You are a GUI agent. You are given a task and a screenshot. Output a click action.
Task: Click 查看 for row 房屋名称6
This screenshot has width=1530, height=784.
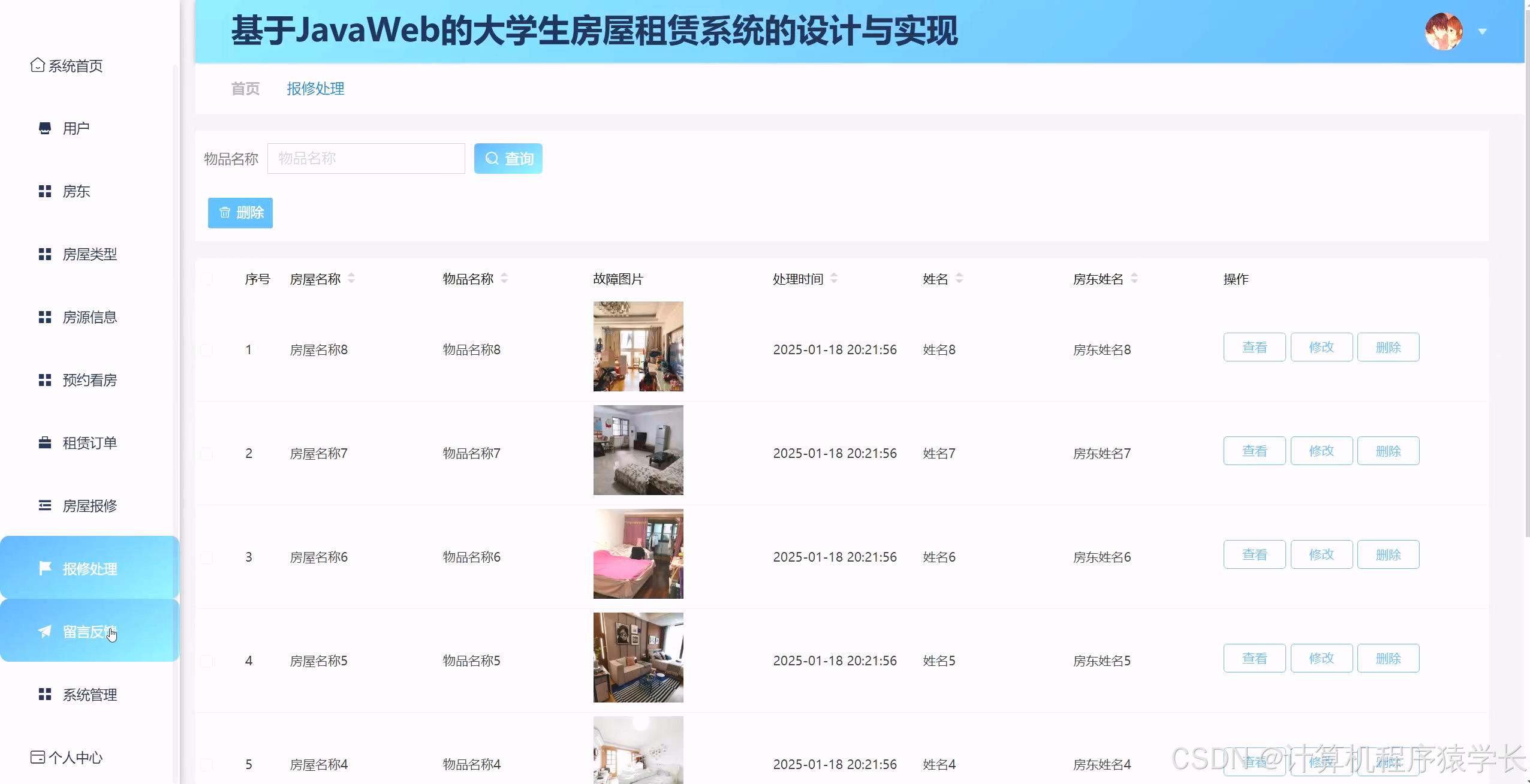[x=1254, y=554]
